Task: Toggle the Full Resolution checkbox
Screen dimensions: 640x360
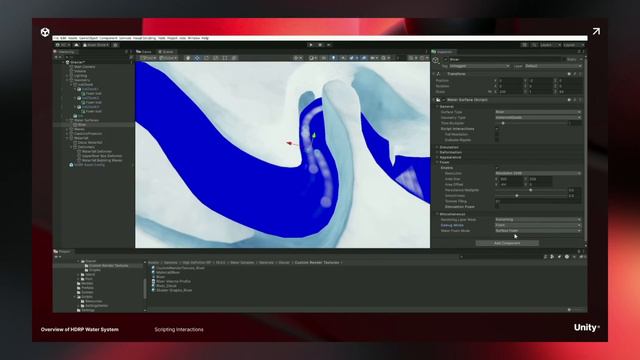Action: pyautogui.click(x=497, y=134)
